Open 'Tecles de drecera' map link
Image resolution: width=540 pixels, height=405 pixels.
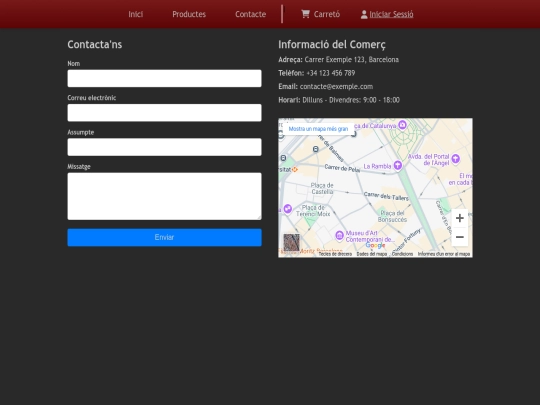coord(335,254)
